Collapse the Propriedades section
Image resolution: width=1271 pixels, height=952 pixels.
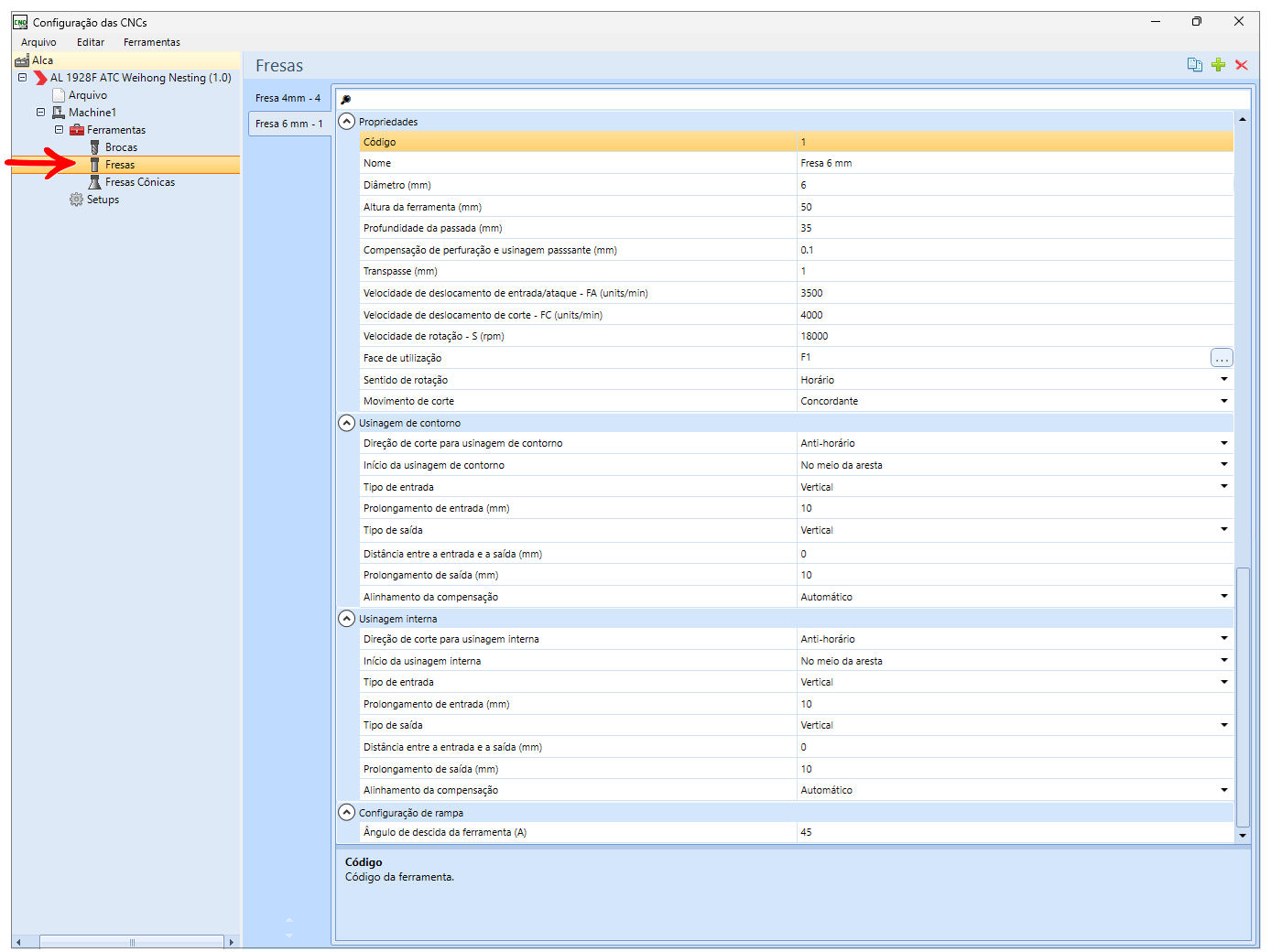346,121
